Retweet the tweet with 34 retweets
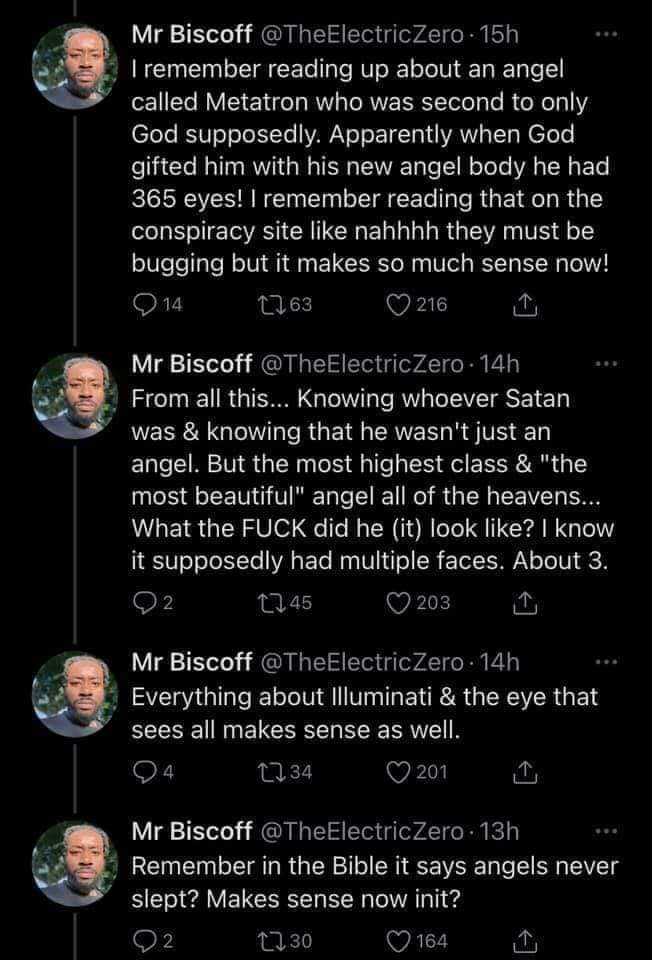 [x=278, y=770]
